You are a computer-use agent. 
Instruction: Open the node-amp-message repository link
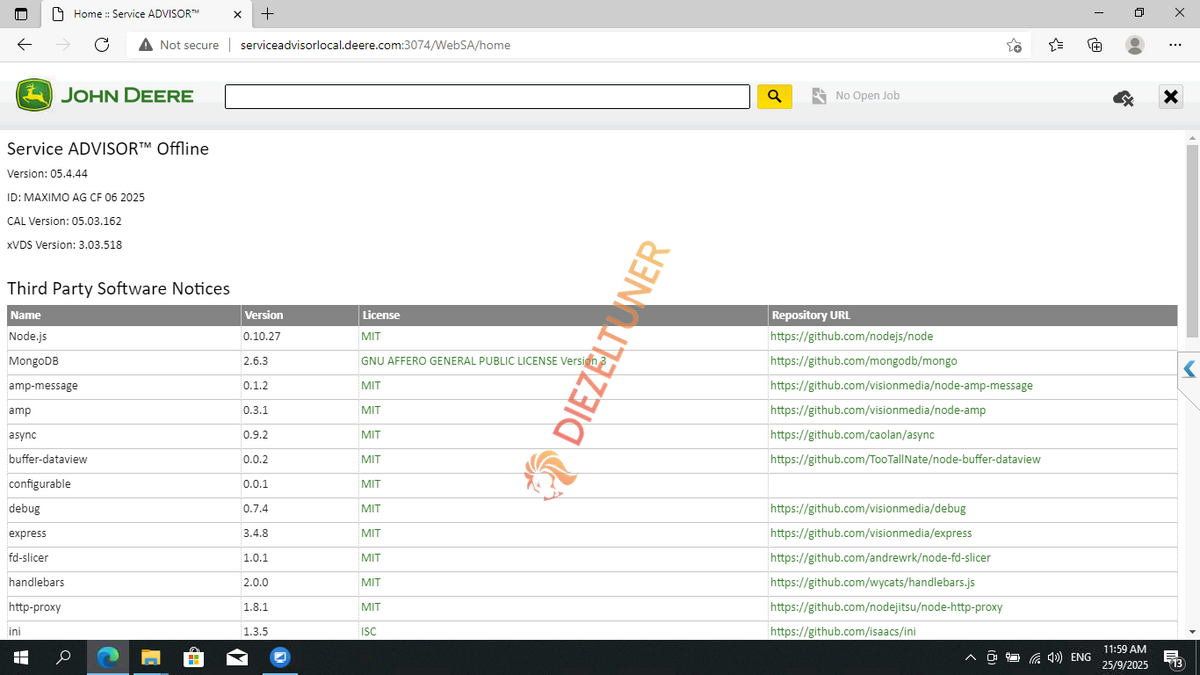[x=901, y=386]
